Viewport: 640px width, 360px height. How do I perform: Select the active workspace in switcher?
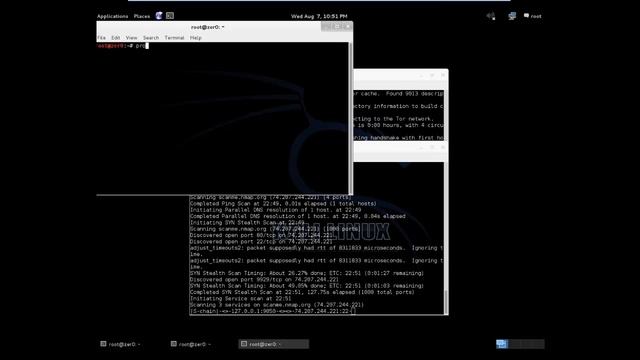(x=502, y=344)
